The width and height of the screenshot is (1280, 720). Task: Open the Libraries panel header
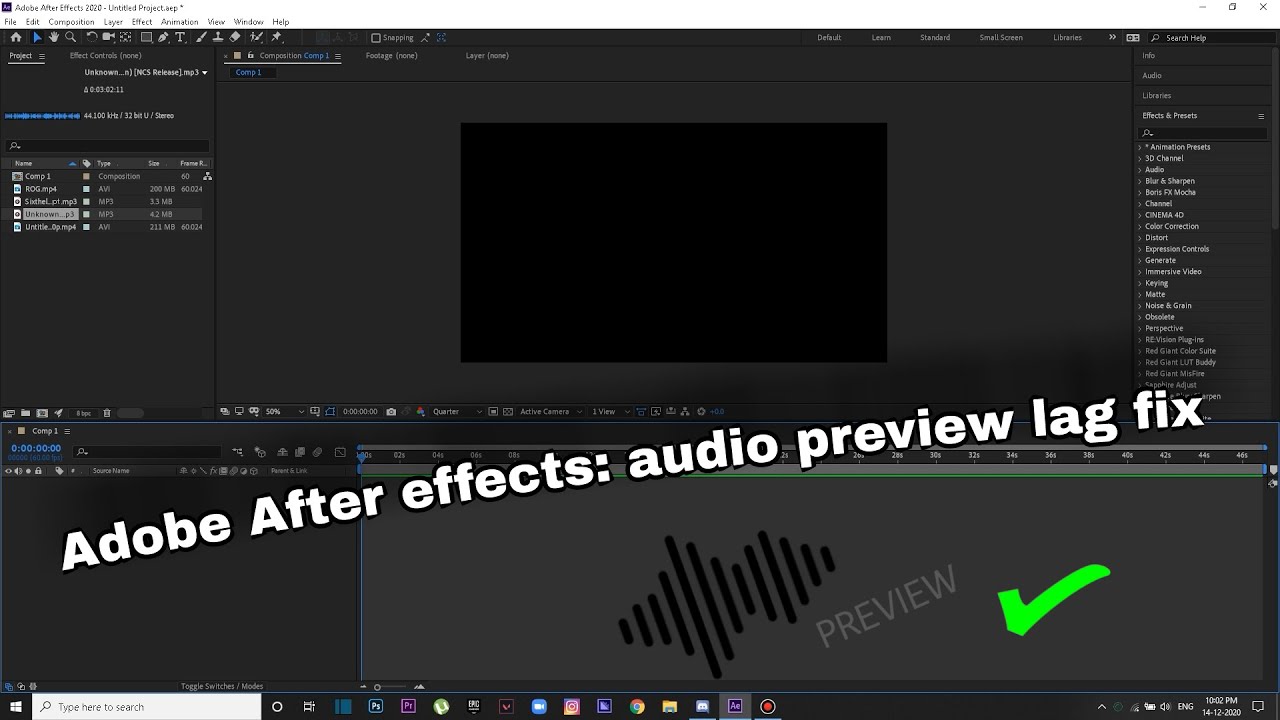1157,95
